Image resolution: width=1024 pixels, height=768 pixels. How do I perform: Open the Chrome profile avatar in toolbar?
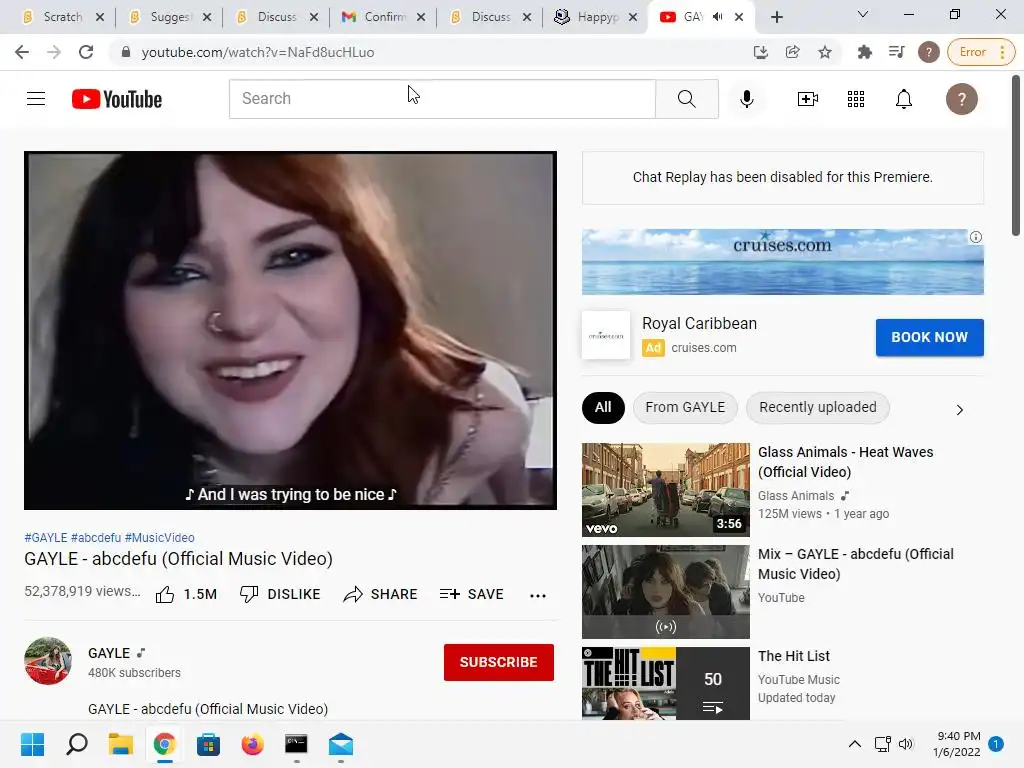929,52
